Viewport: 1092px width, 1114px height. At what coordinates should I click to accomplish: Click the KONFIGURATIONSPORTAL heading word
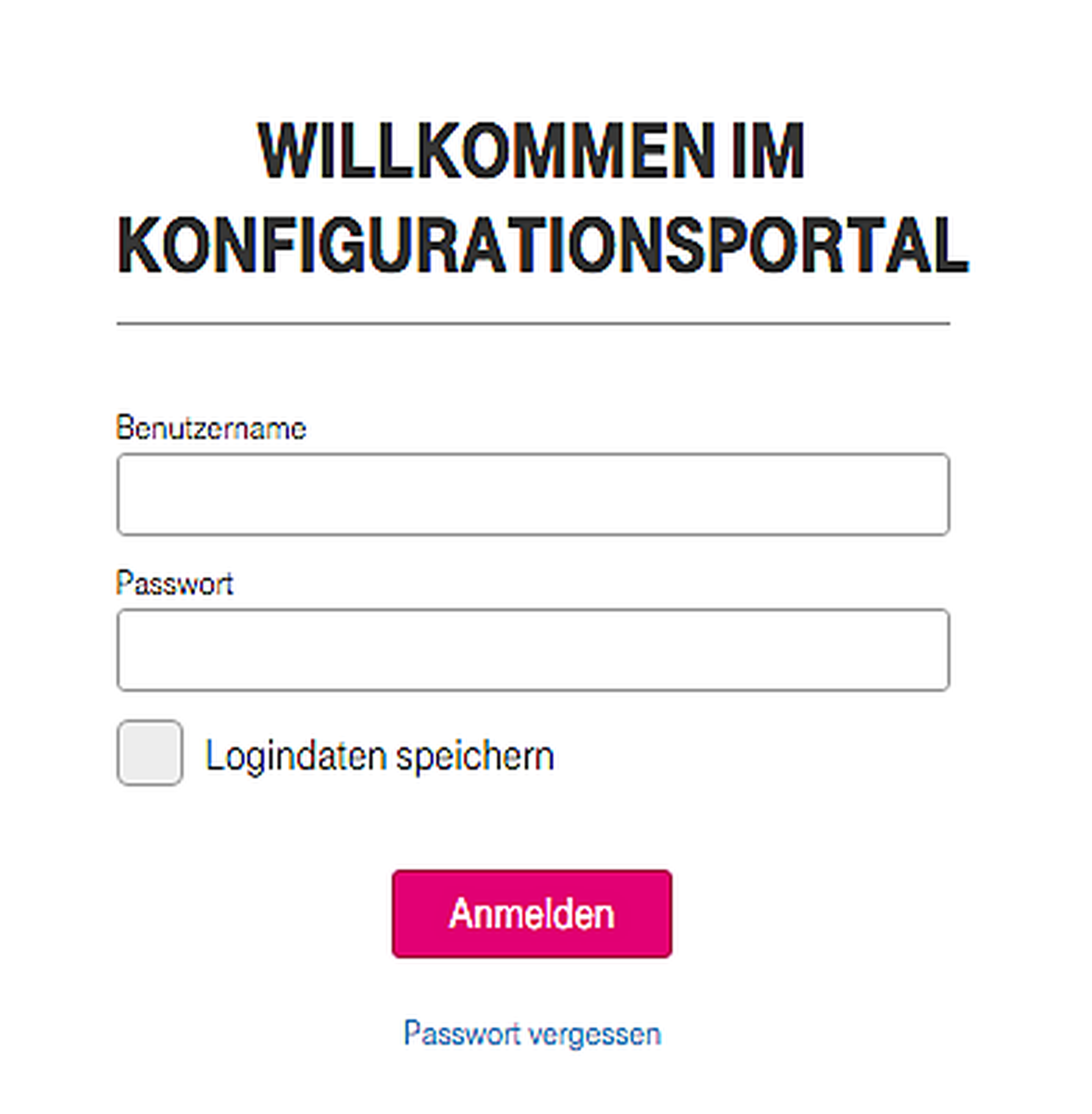542,246
